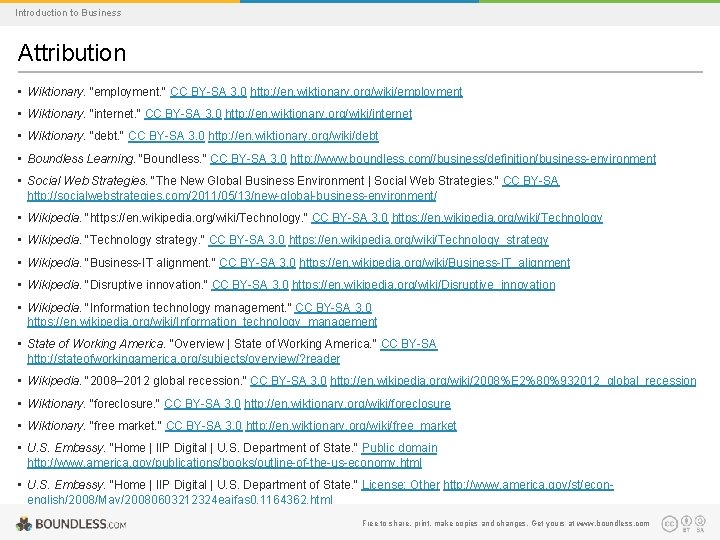The width and height of the screenshot is (720, 540).
Task: Click the Boundless Learning source name
Action: [81, 159]
